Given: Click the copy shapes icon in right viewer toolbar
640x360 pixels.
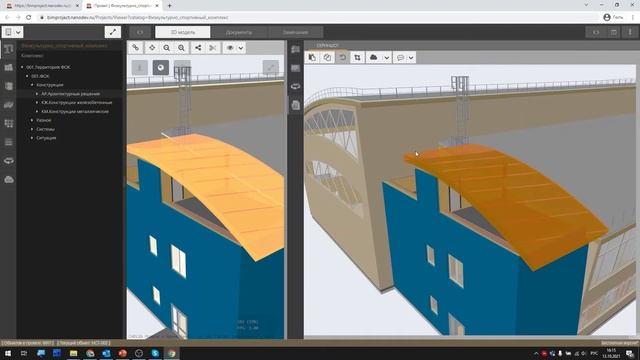Looking at the screenshot, I should 327,58.
